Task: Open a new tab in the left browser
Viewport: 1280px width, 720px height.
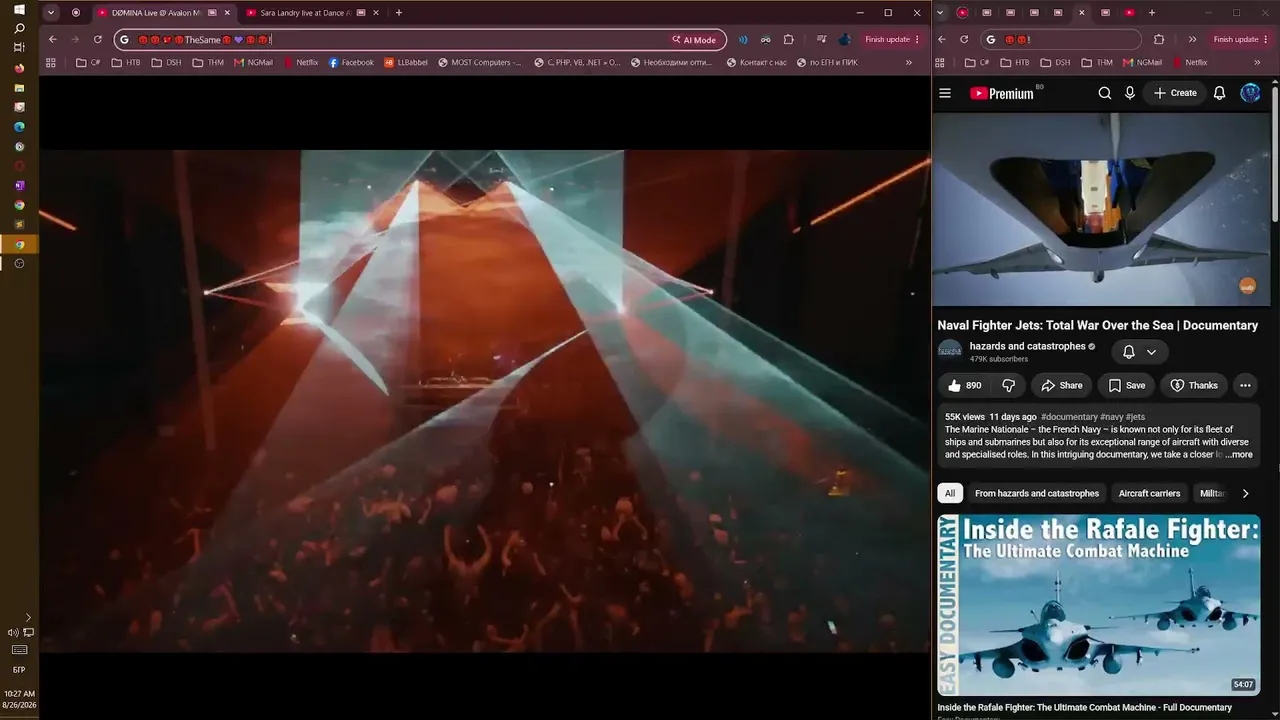Action: pos(399,13)
